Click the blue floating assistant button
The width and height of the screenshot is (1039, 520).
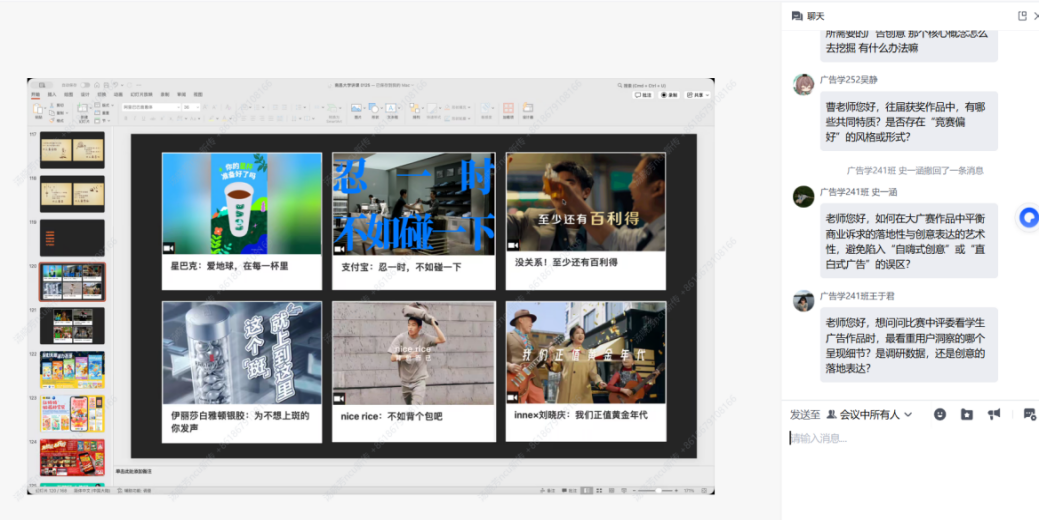coord(1028,217)
